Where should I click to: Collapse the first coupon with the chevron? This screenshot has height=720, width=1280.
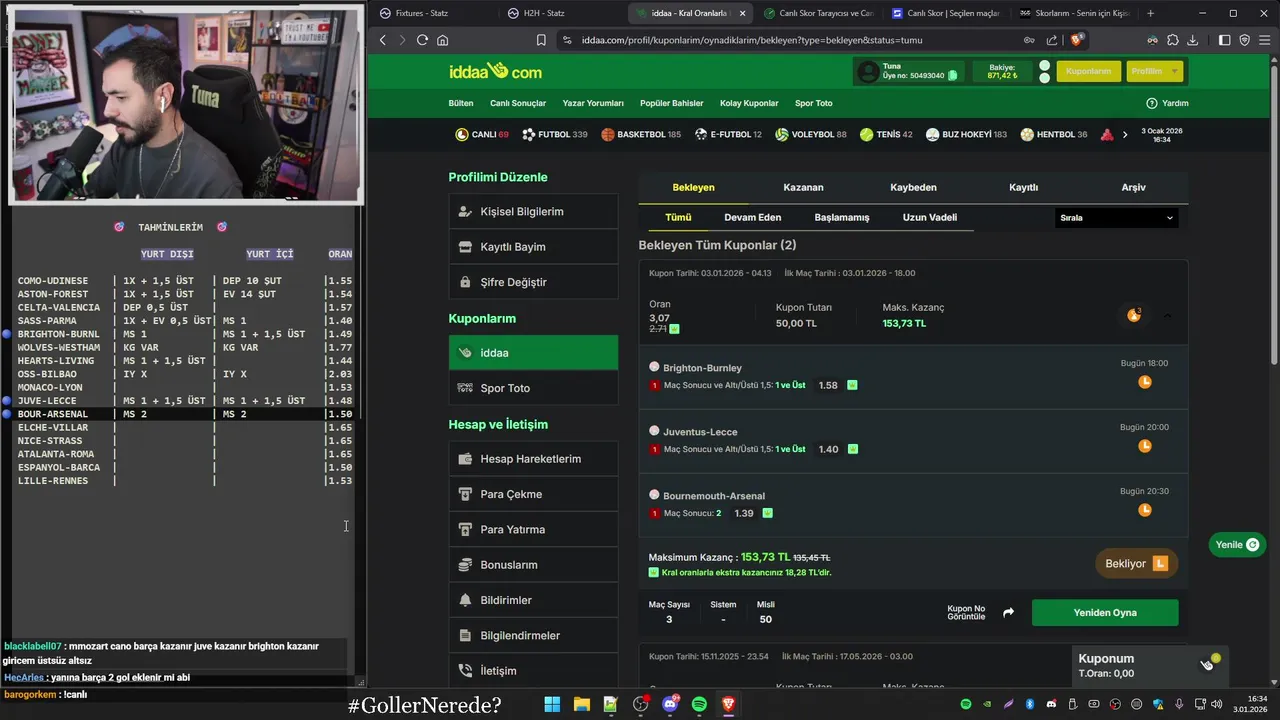(1167, 316)
